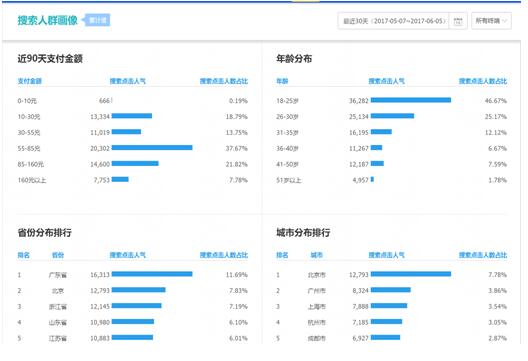Select the 北京市 row in city ranking
The height and width of the screenshot is (361, 528).
point(392,274)
